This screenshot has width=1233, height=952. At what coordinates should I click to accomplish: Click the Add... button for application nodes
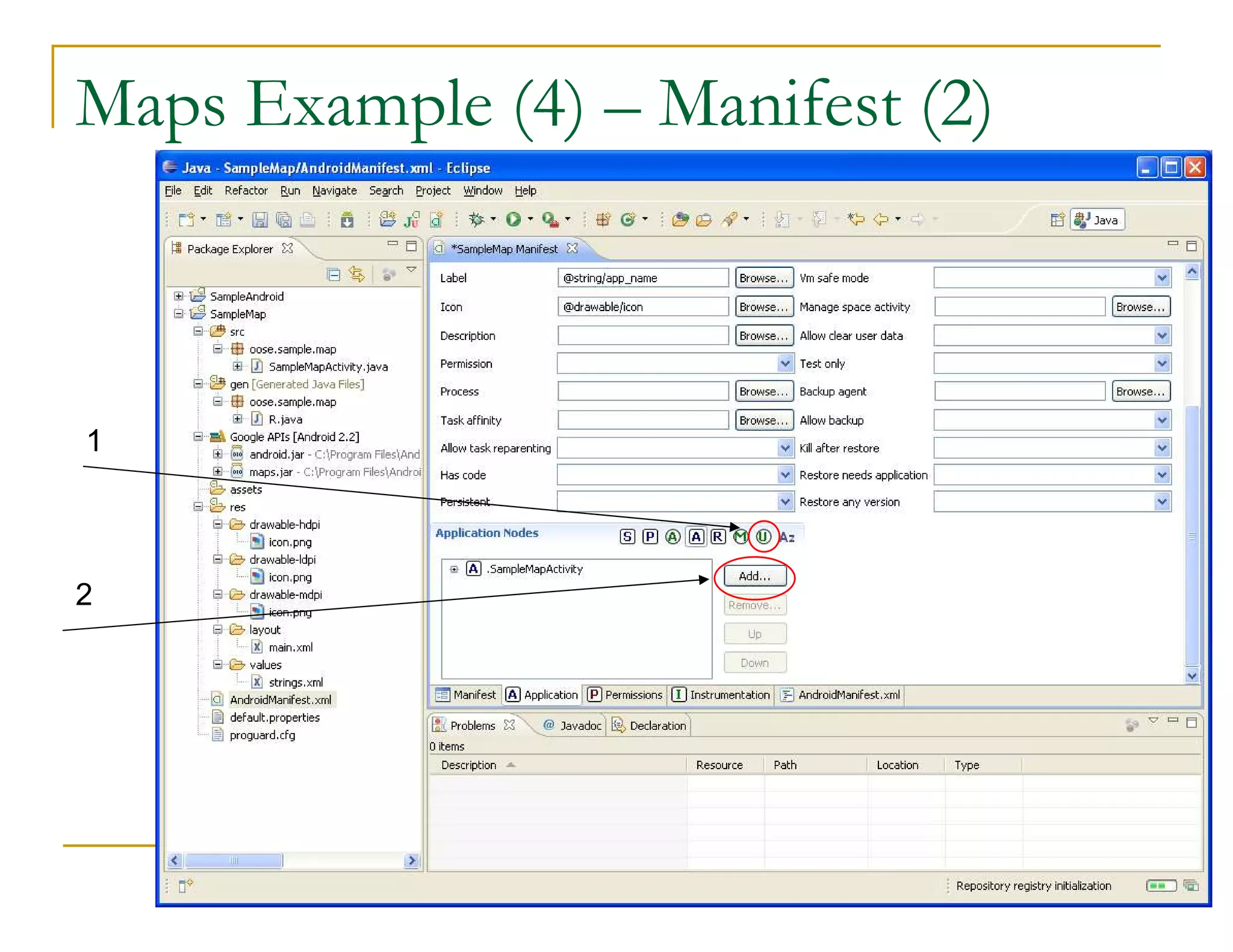755,576
